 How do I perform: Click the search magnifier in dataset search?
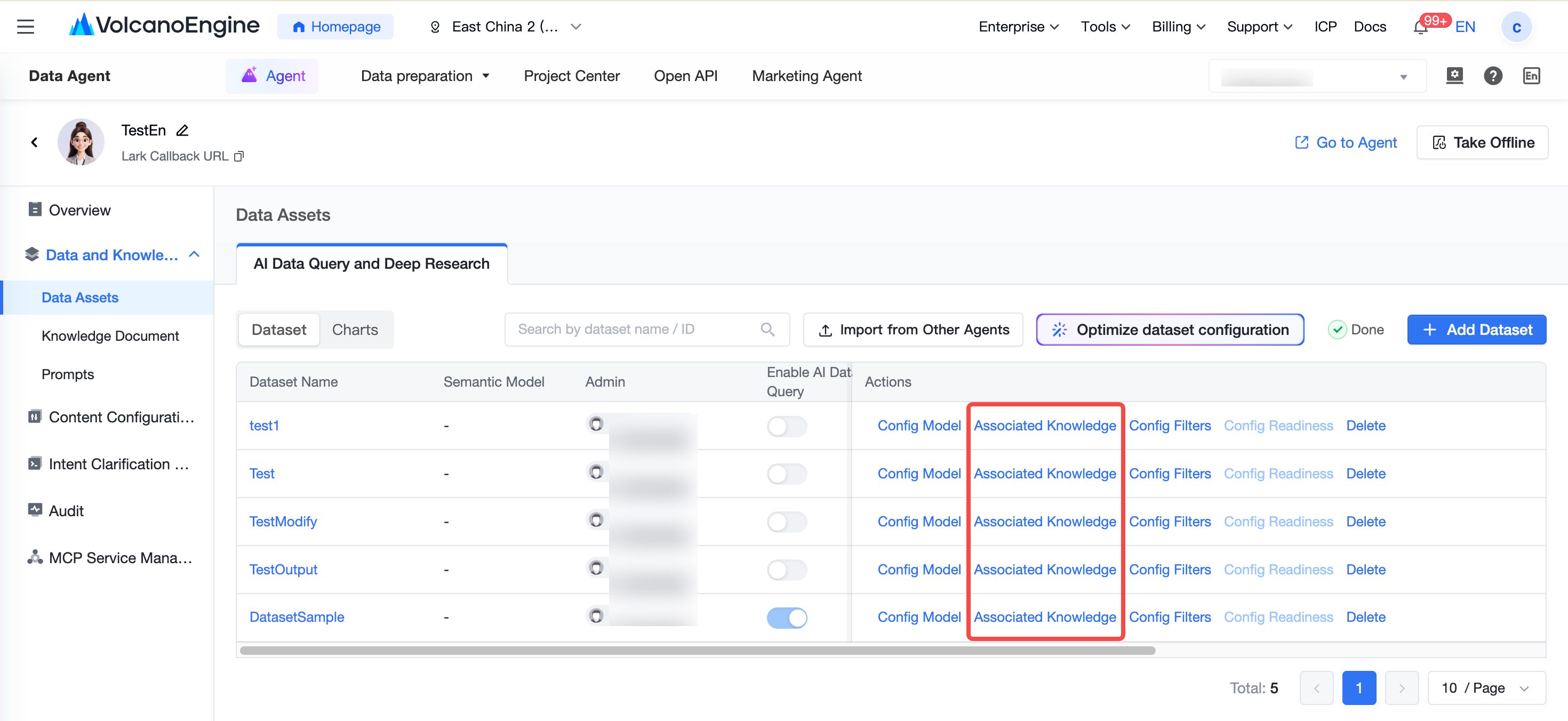(767, 329)
